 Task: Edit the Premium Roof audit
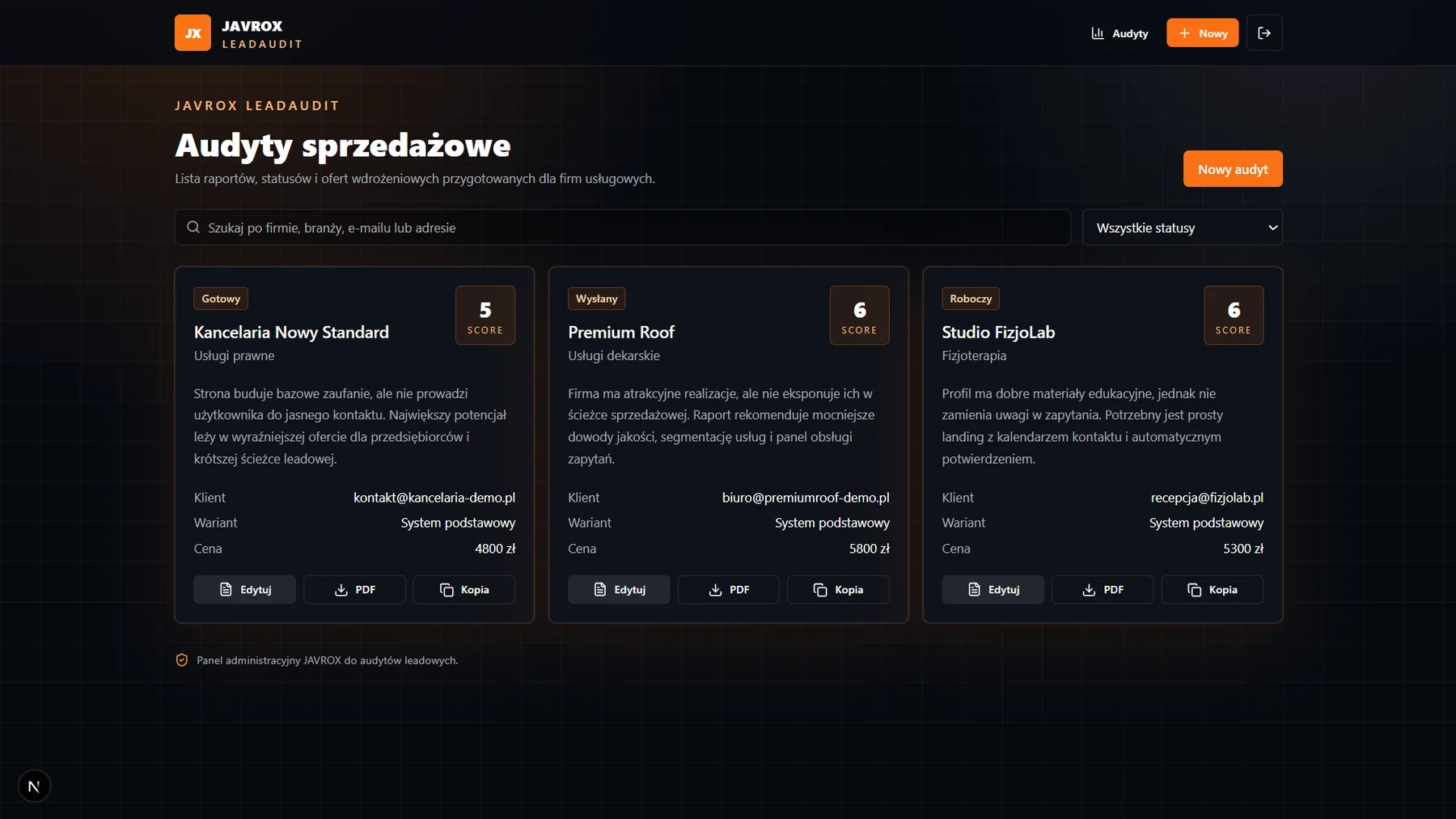coord(619,590)
